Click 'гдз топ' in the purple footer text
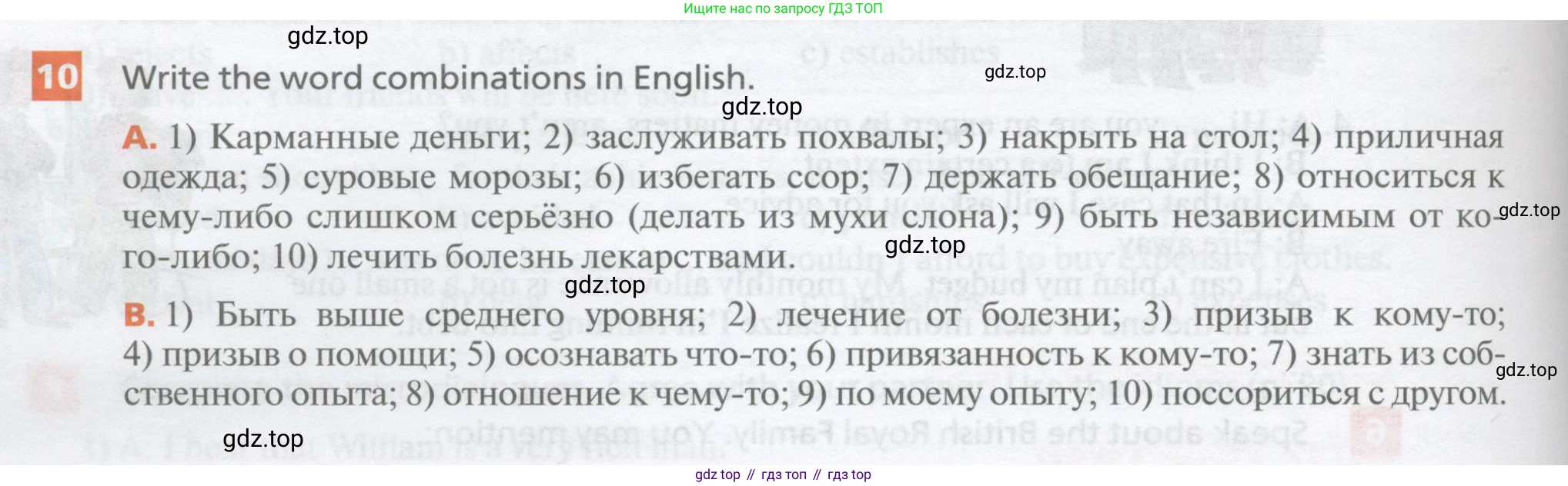Screen dimensions: 1568x486 coord(784,474)
